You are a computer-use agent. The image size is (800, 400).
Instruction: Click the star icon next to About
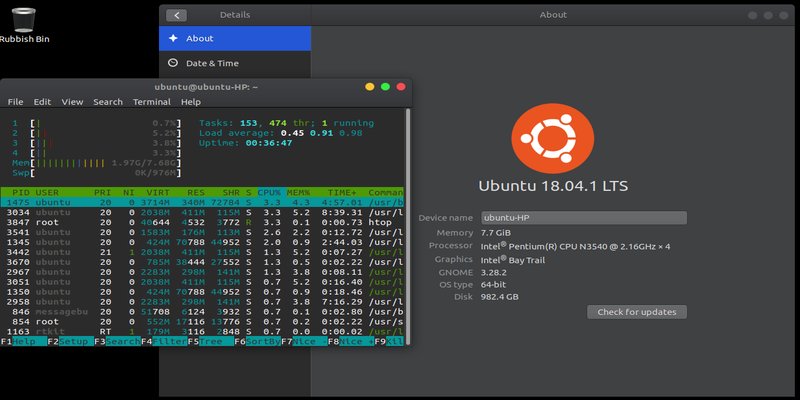point(173,38)
